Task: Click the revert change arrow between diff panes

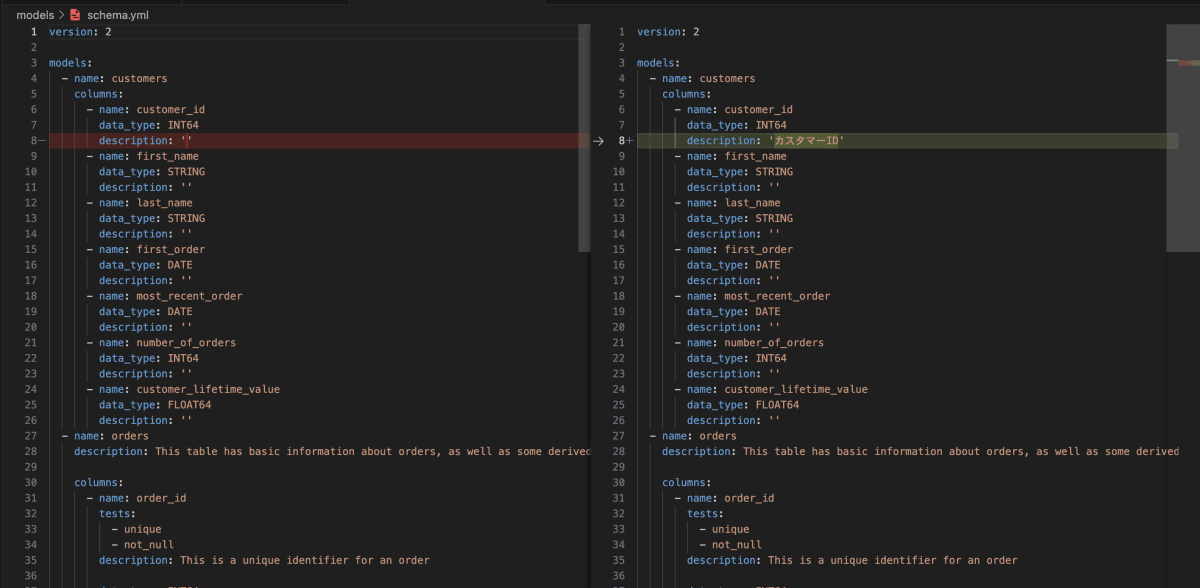Action: [598, 141]
